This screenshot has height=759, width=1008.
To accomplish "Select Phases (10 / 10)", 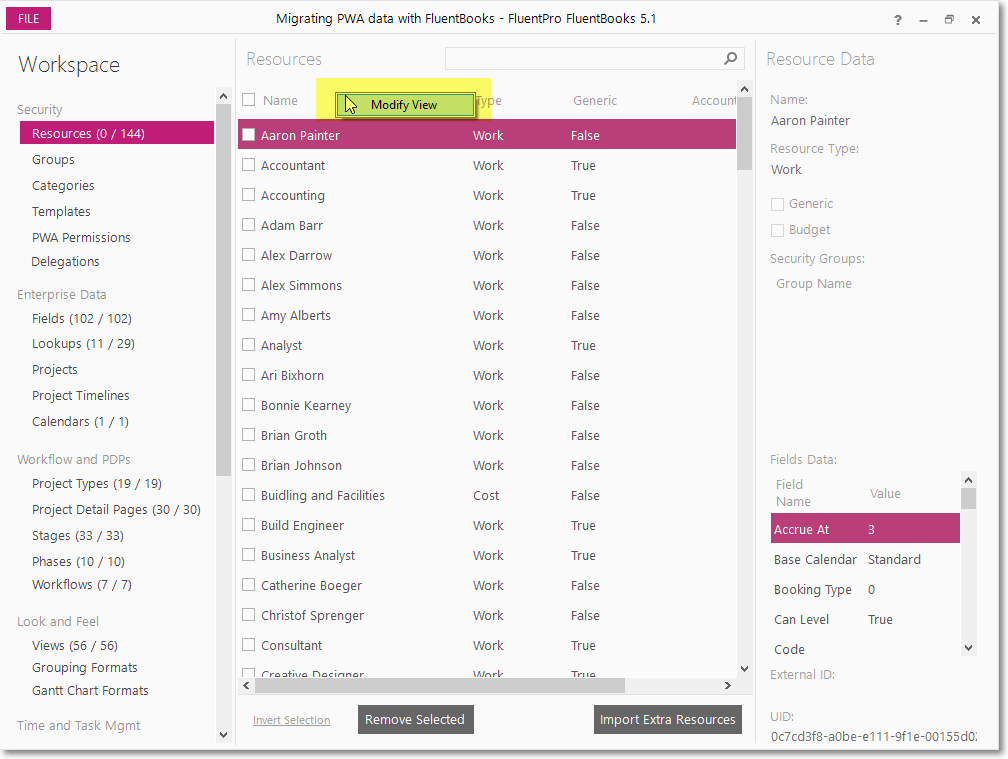I will pyautogui.click(x=78, y=562).
